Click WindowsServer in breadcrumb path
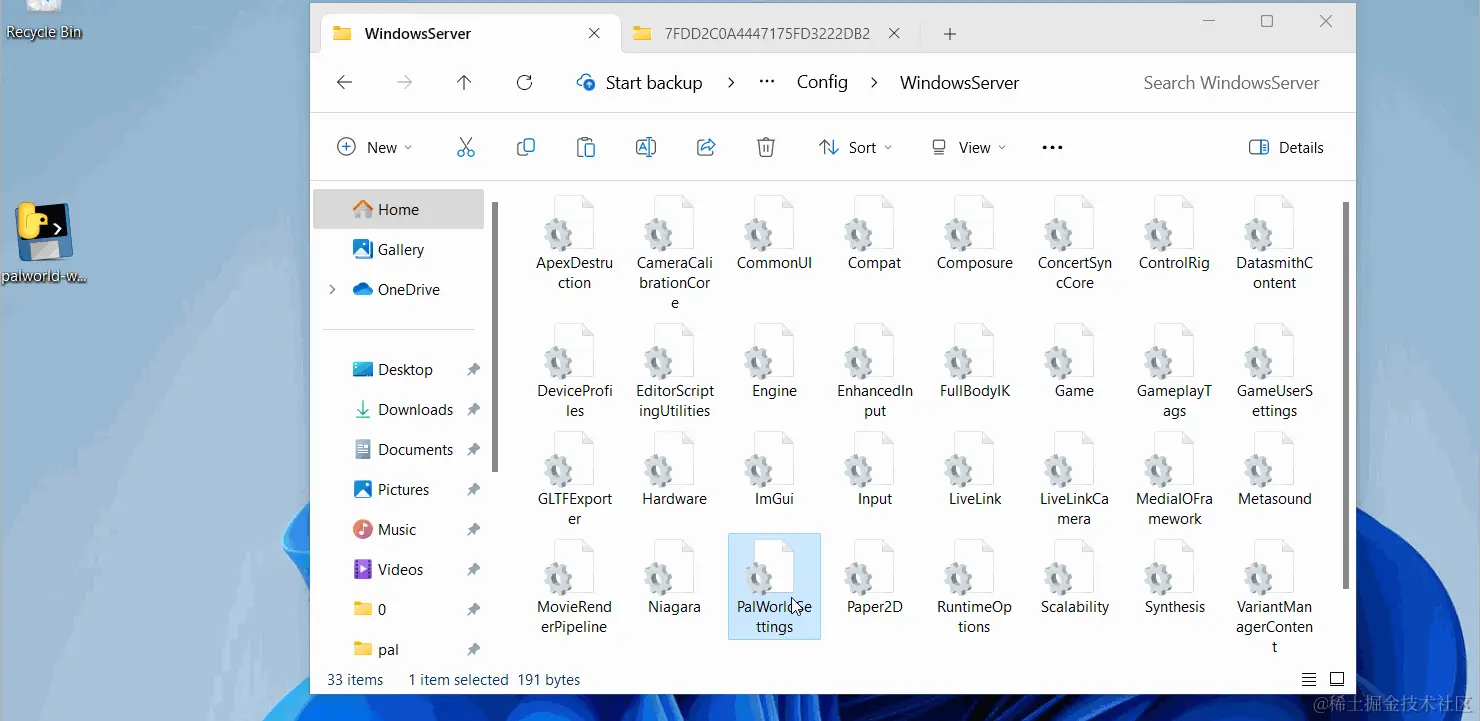This screenshot has width=1480, height=721. [959, 83]
